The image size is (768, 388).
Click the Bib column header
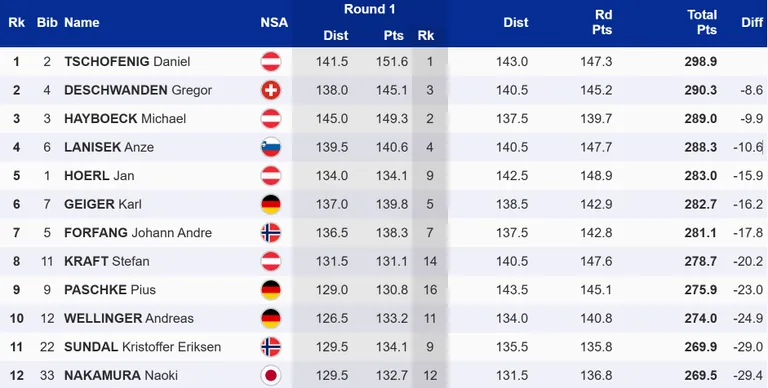(47, 23)
